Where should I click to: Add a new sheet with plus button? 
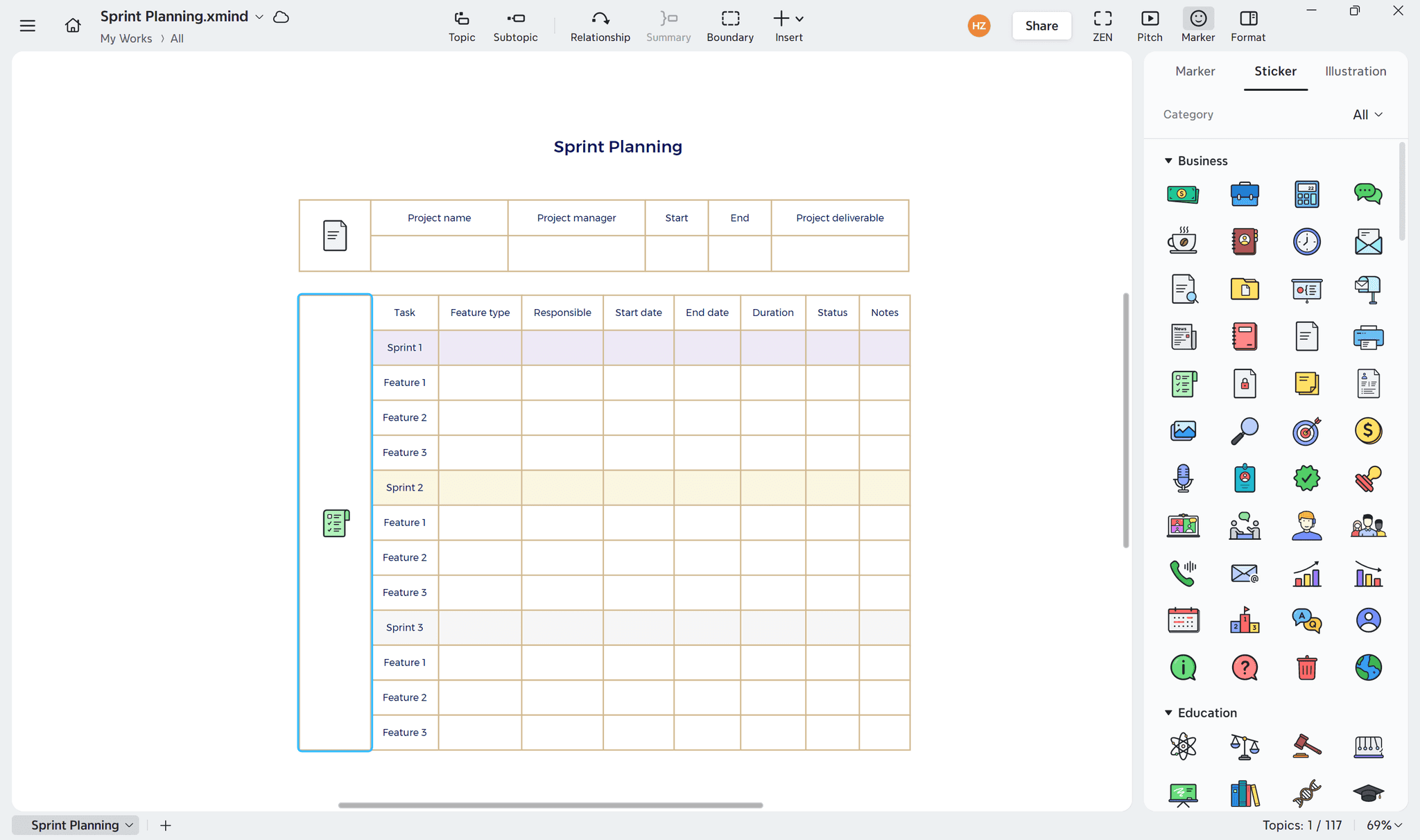(x=165, y=825)
